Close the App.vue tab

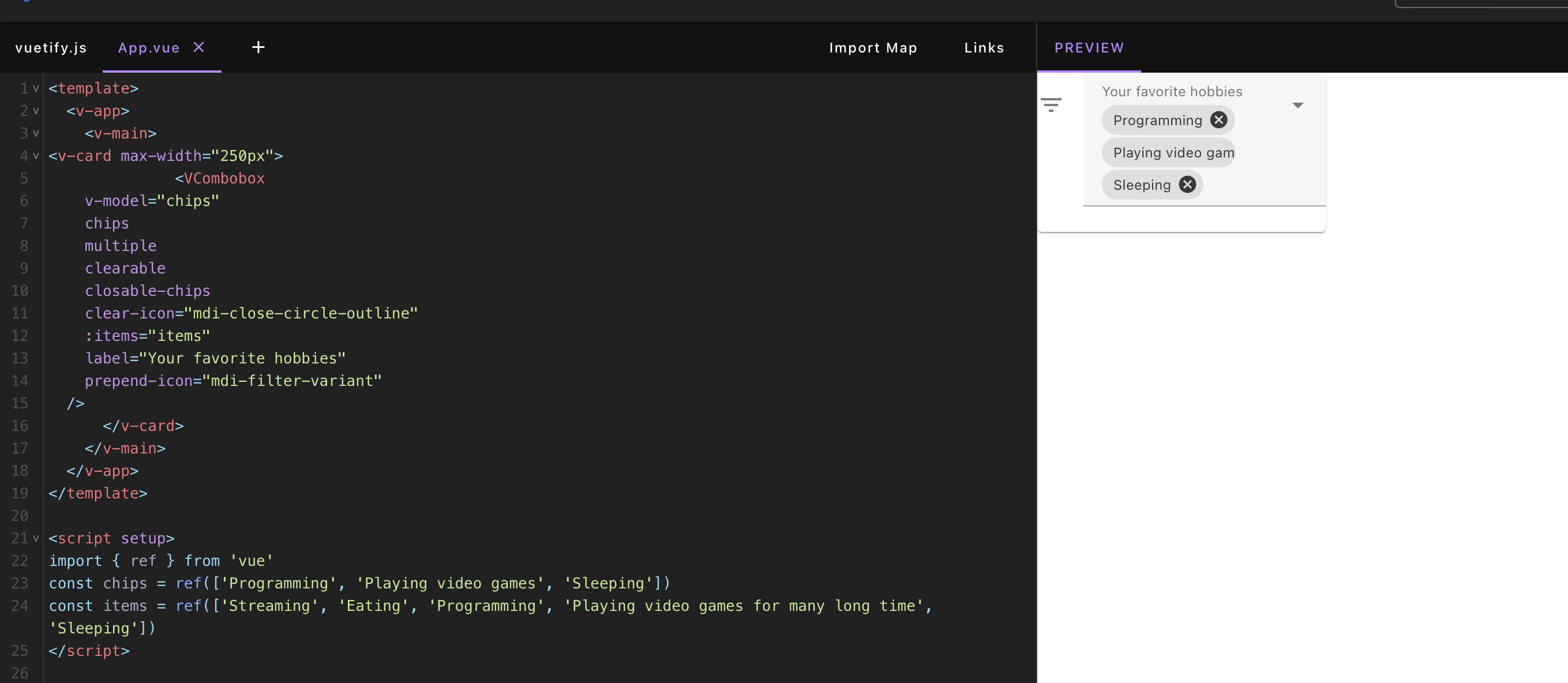(x=198, y=47)
